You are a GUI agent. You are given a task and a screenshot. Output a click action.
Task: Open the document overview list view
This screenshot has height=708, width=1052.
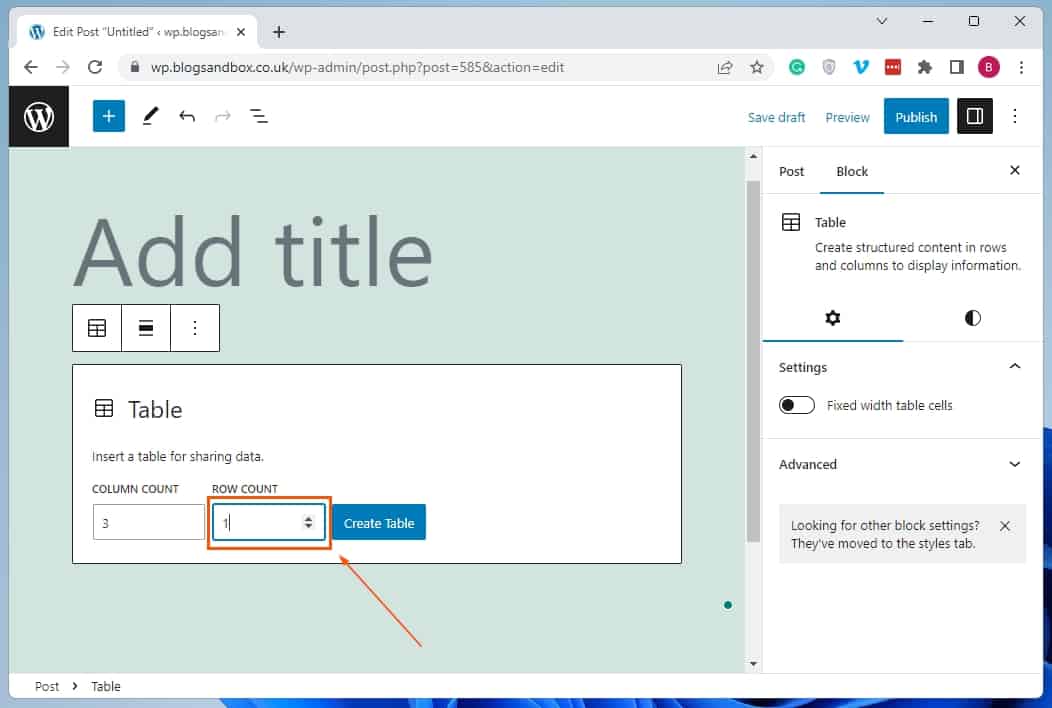(259, 116)
